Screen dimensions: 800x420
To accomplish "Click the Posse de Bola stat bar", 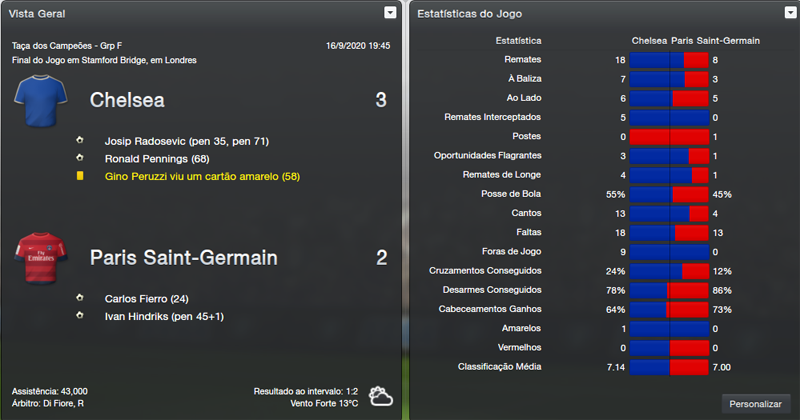I will tap(669, 195).
